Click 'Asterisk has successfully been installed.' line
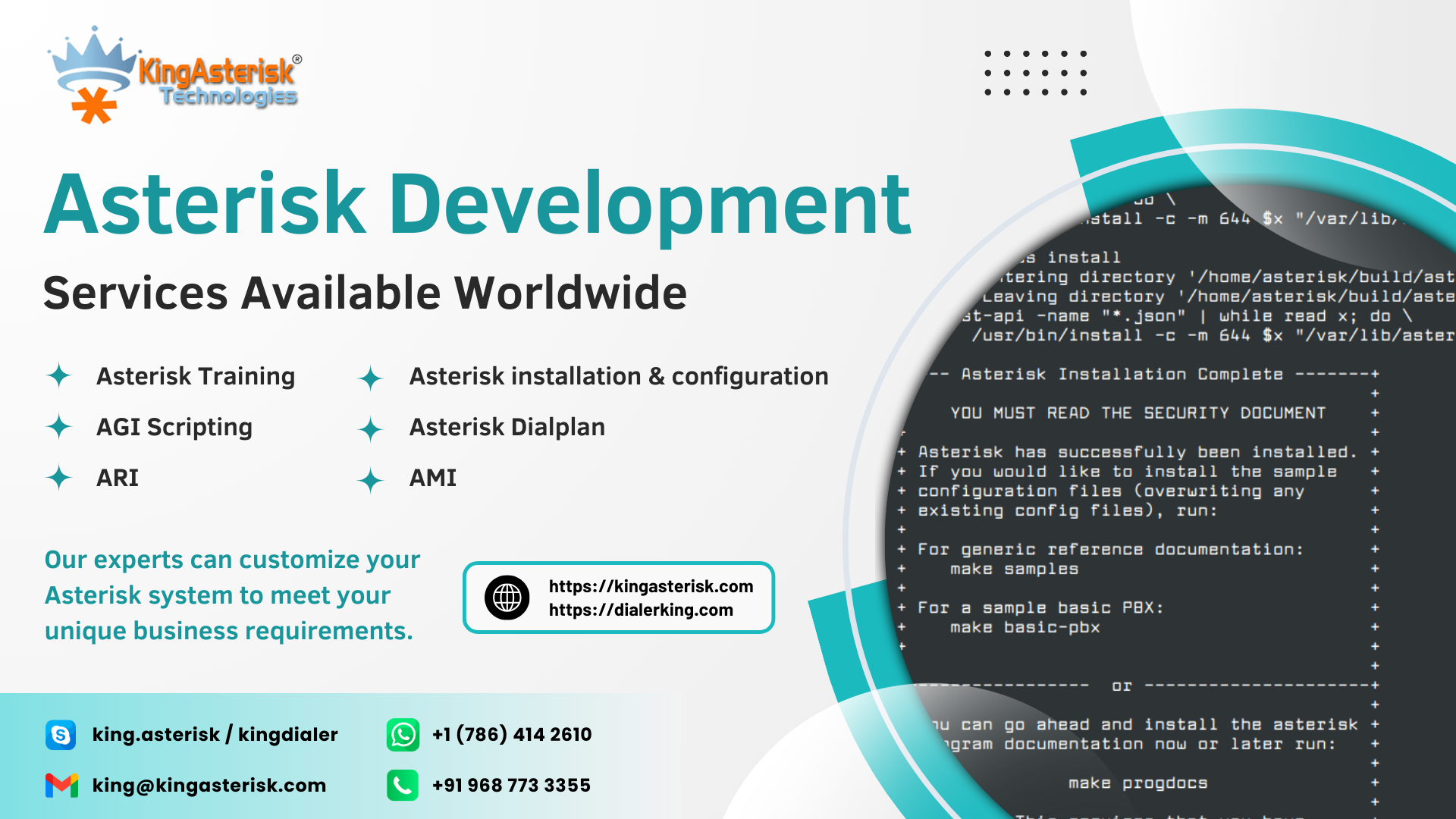Image resolution: width=1456 pixels, height=819 pixels. click(x=1137, y=452)
